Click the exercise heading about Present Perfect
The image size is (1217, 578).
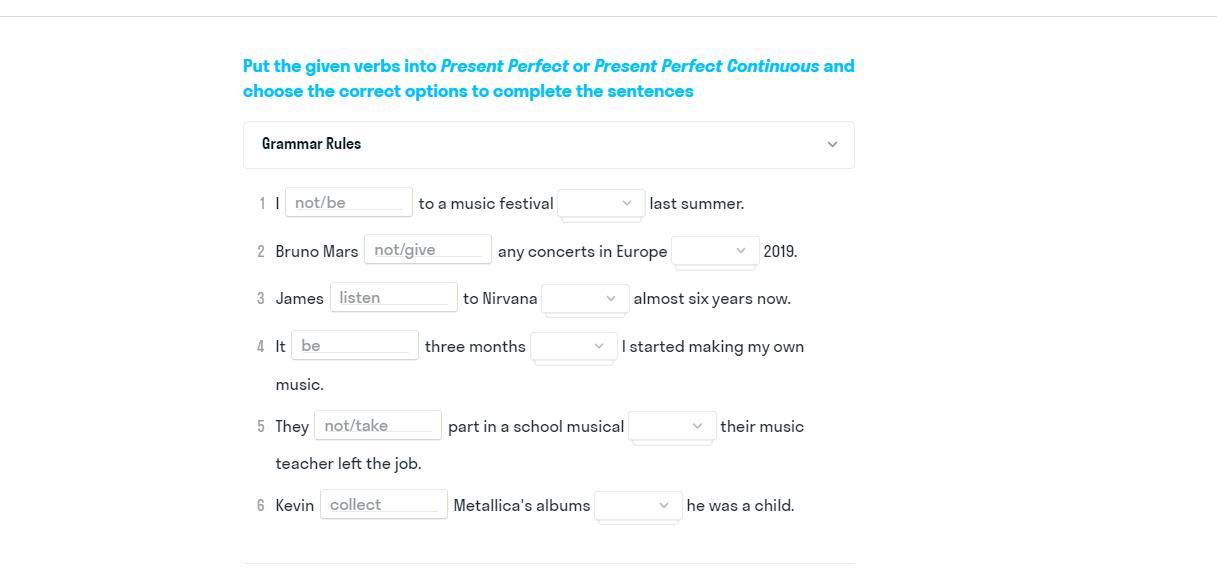[548, 78]
